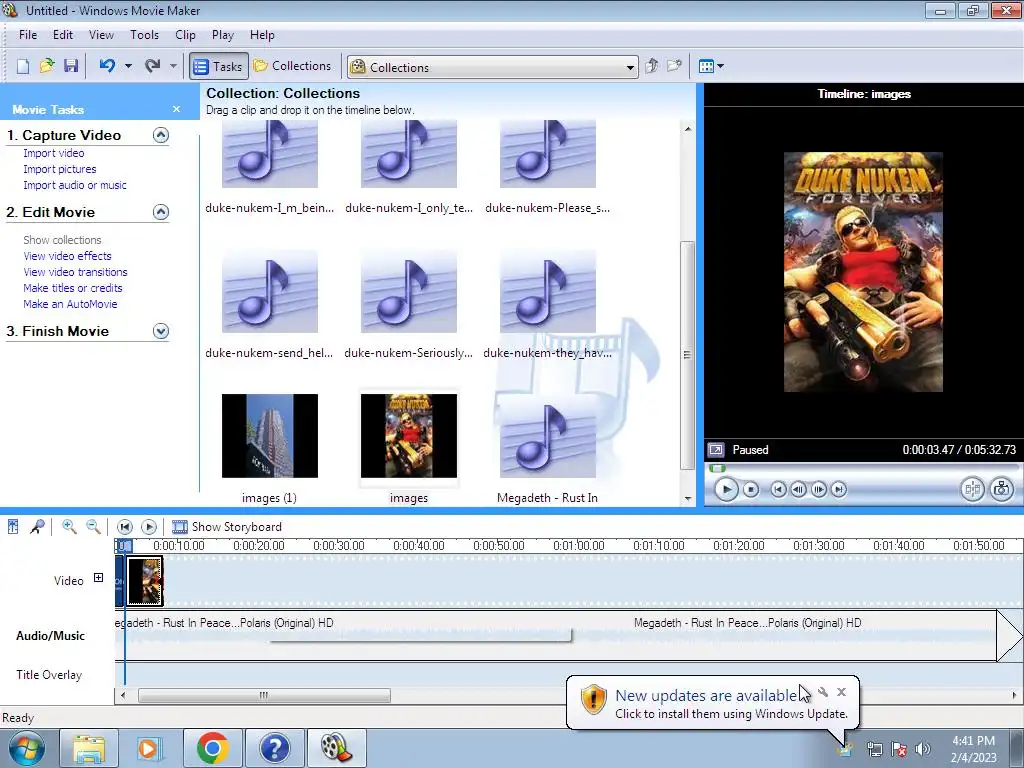Click the Open Project folder icon
This screenshot has height=768, width=1024.
click(x=46, y=66)
